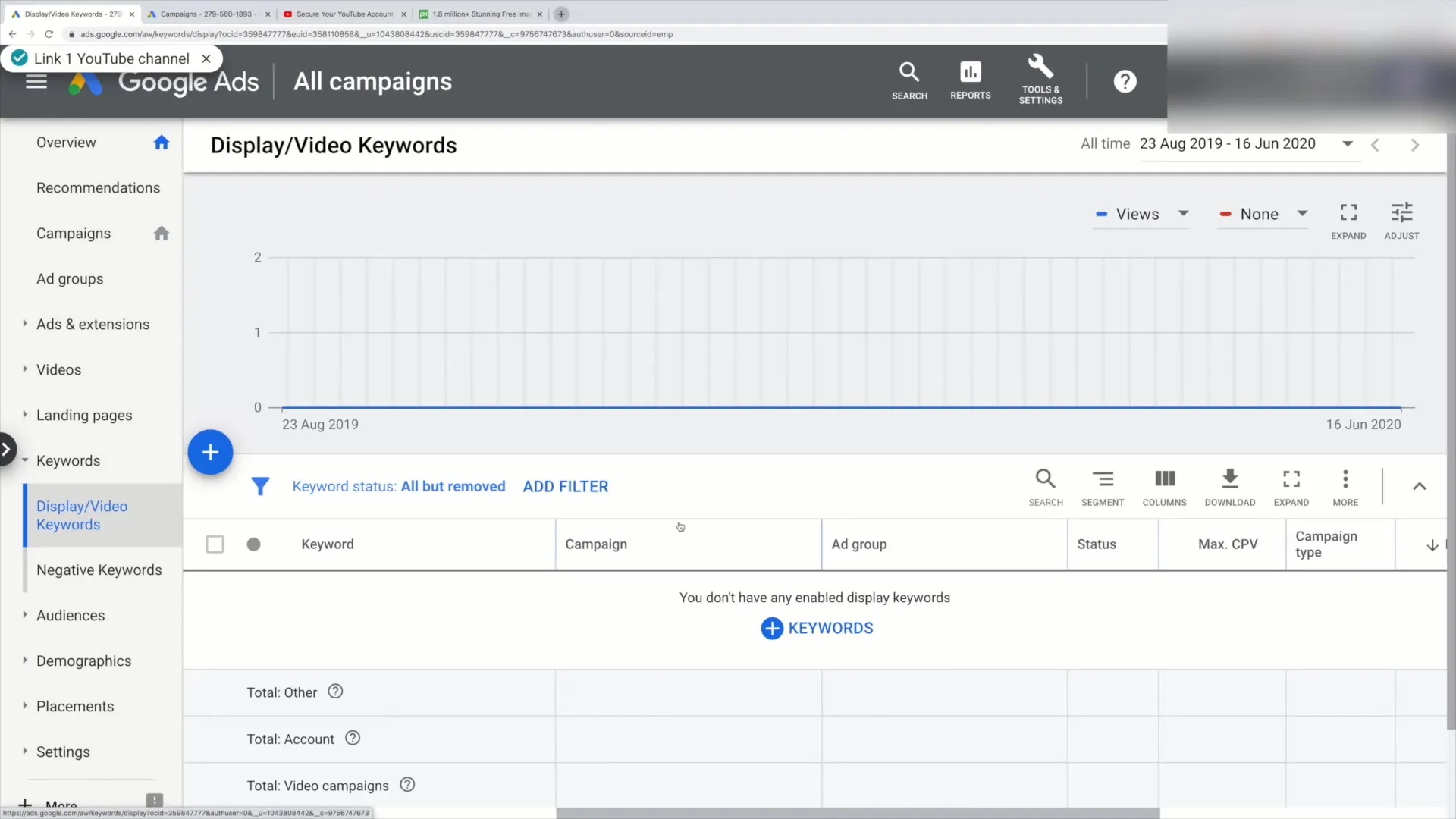Toggle the blue dot status indicator
Viewport: 1456px width, 819px height.
pos(253,543)
